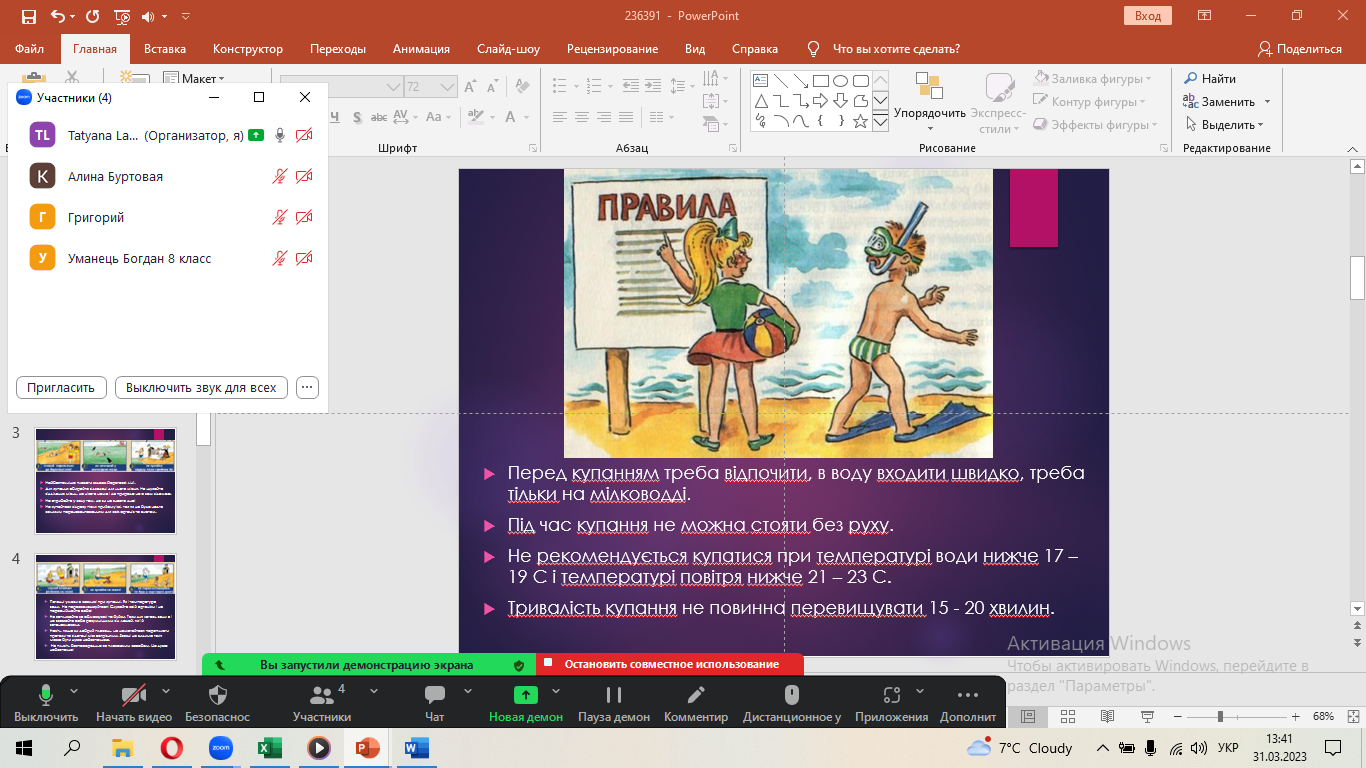The image size is (1366, 768).
Task: Open the Вставка ribbon tab
Action: point(165,49)
